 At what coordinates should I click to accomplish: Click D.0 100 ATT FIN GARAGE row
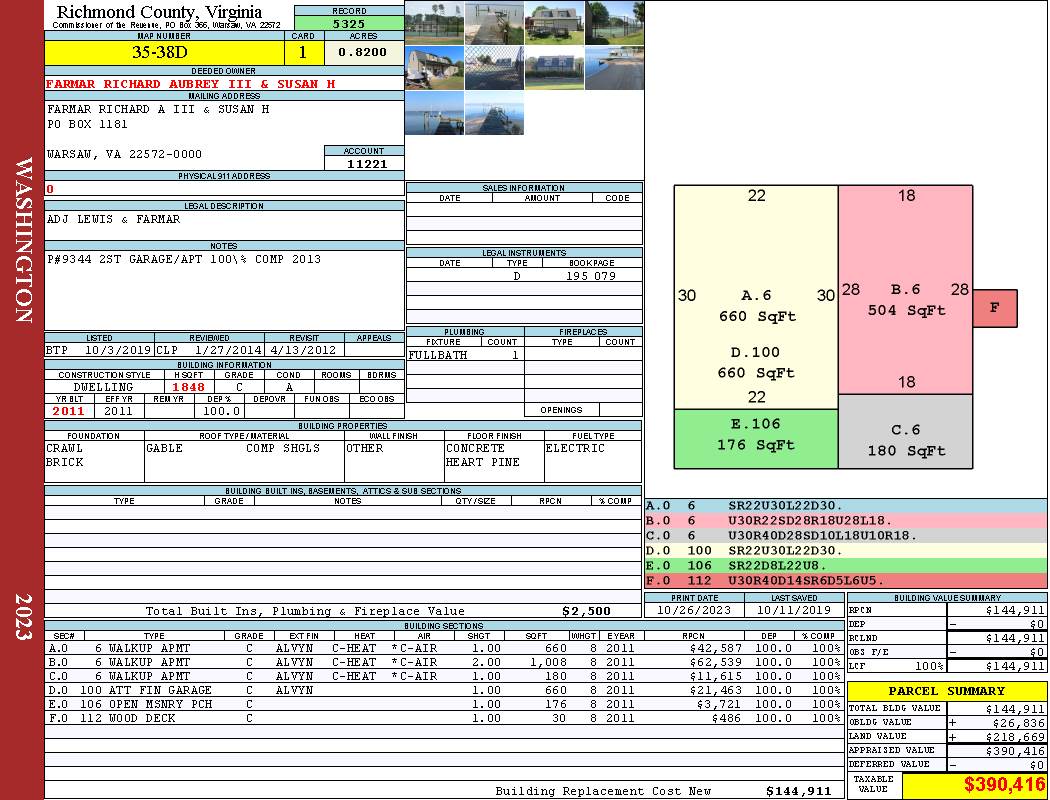pyautogui.click(x=444, y=690)
